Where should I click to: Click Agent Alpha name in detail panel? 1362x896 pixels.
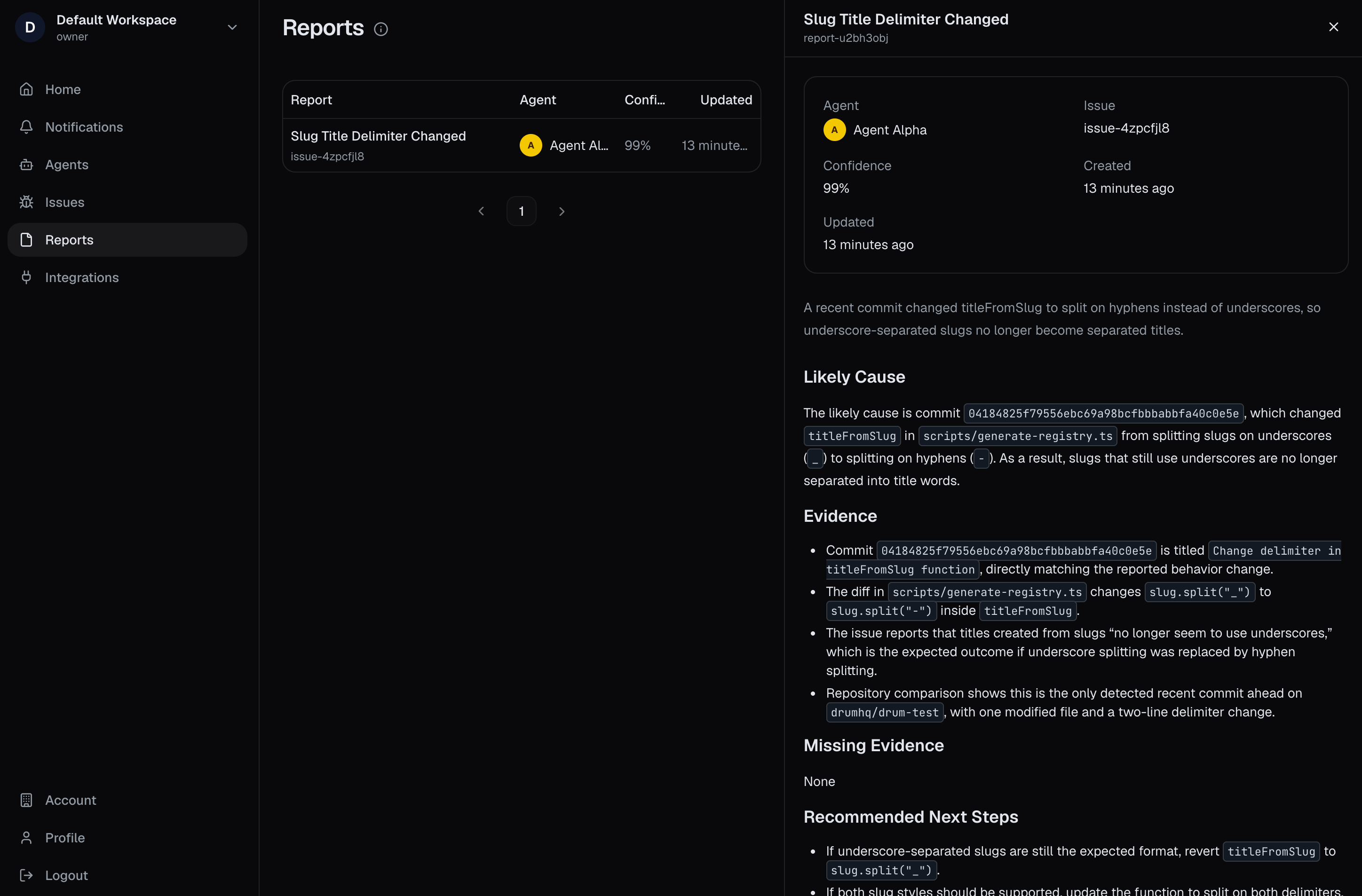[x=890, y=130]
